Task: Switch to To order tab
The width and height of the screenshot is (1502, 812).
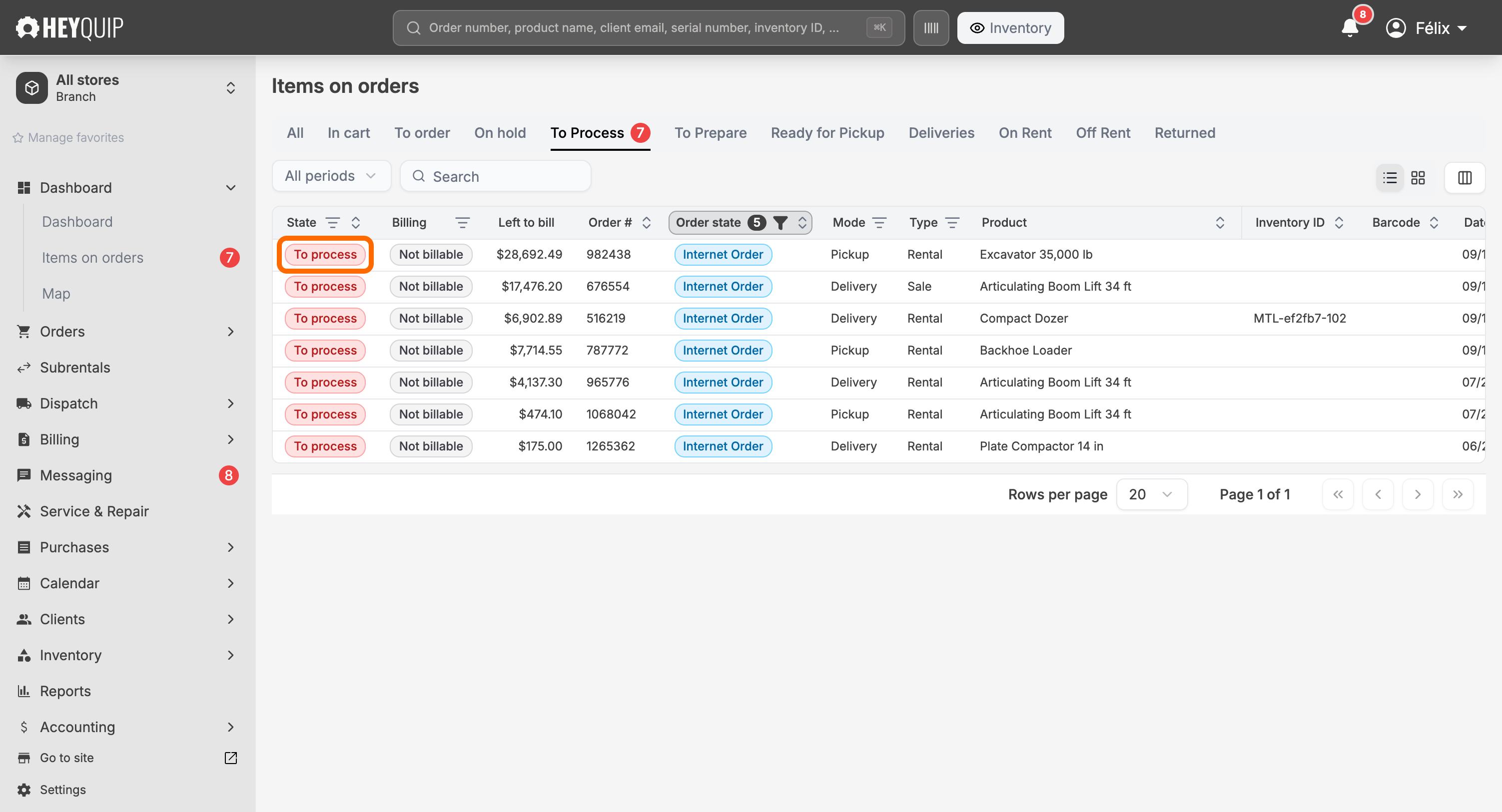Action: [422, 133]
